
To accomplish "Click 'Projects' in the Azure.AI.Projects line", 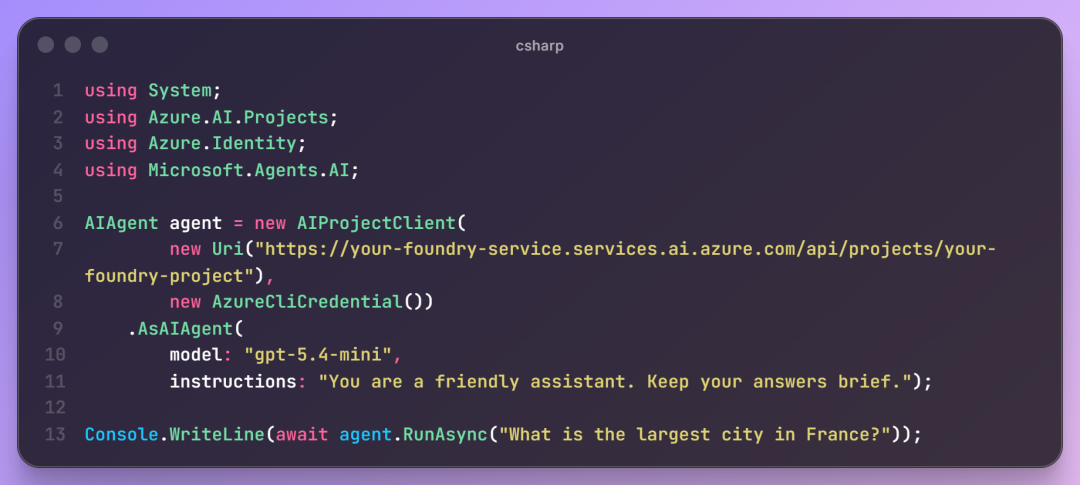I will click(286, 117).
